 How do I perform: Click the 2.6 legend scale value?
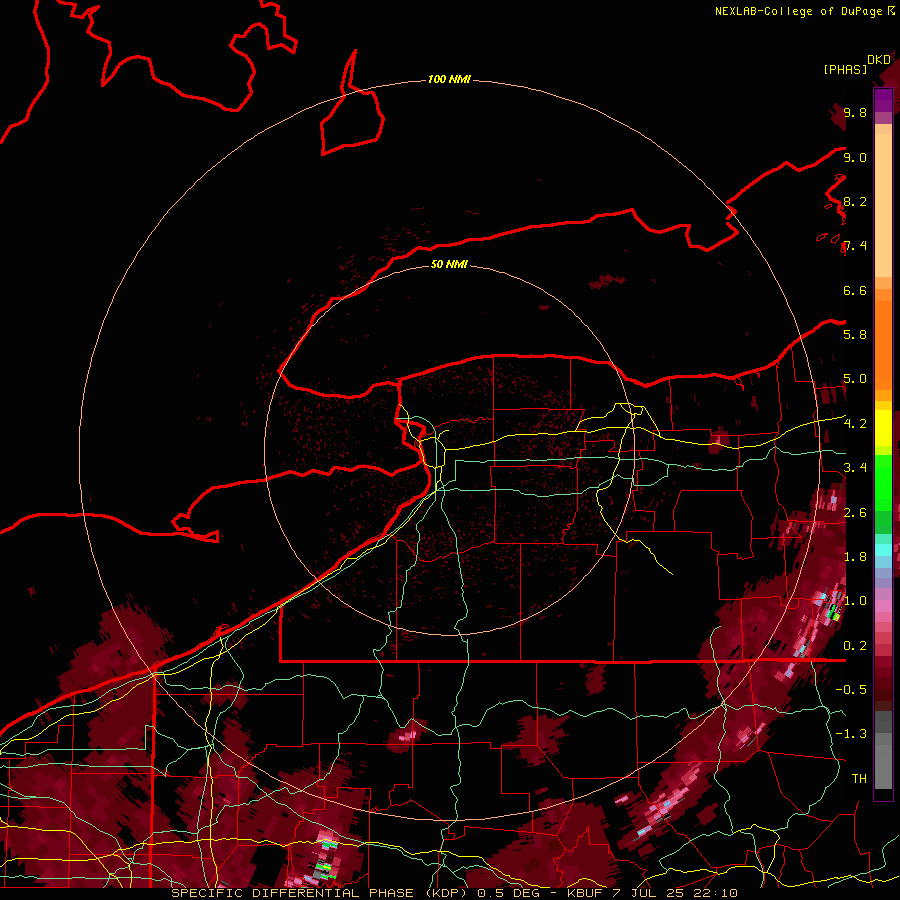click(x=855, y=513)
